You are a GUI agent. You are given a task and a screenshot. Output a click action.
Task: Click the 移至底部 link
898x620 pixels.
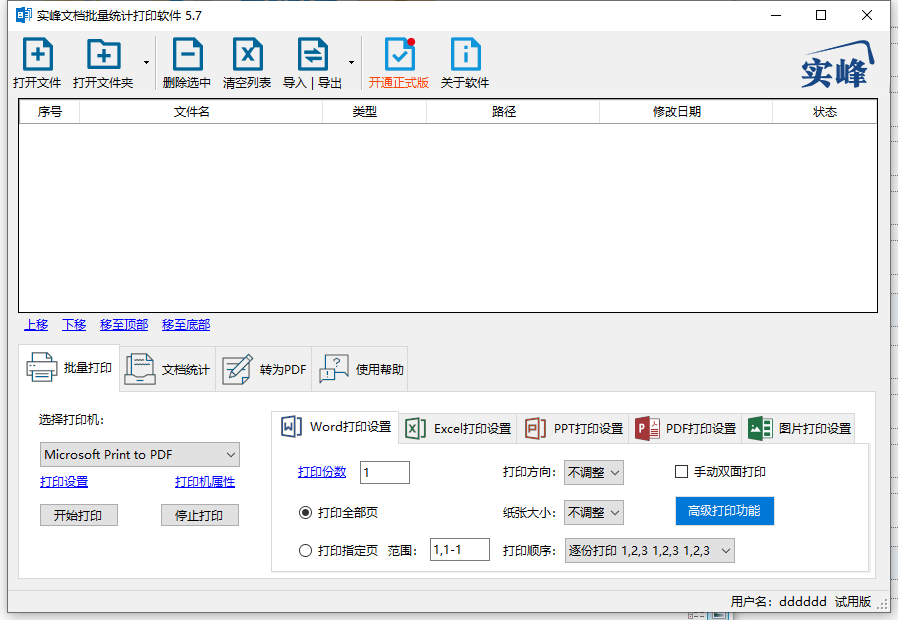pos(186,325)
